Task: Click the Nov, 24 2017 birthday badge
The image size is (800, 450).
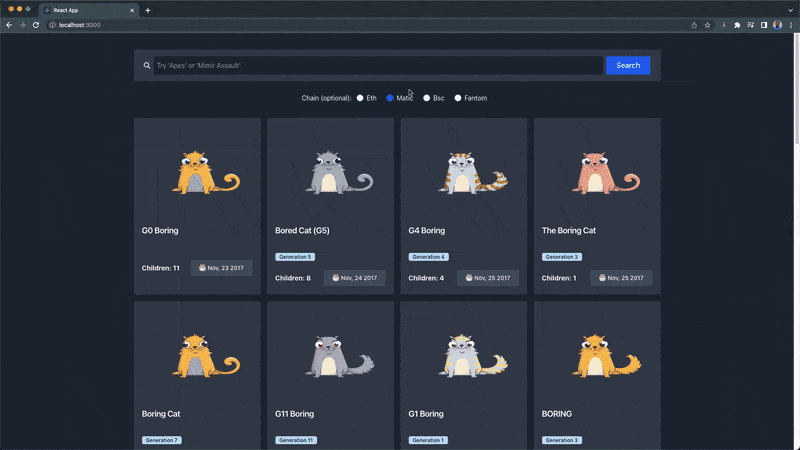Action: tap(355, 278)
